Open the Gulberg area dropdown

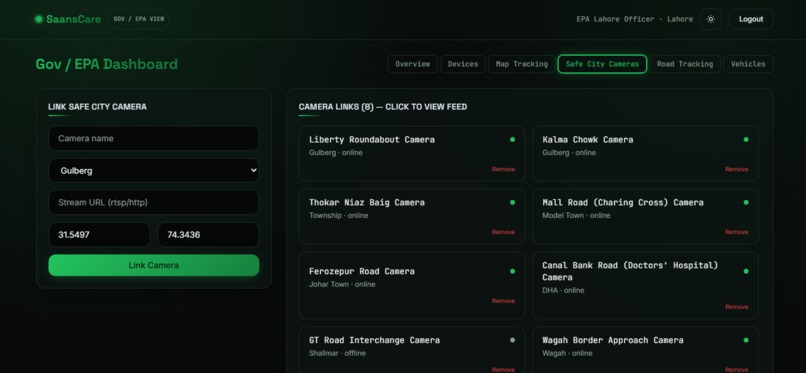click(154, 171)
